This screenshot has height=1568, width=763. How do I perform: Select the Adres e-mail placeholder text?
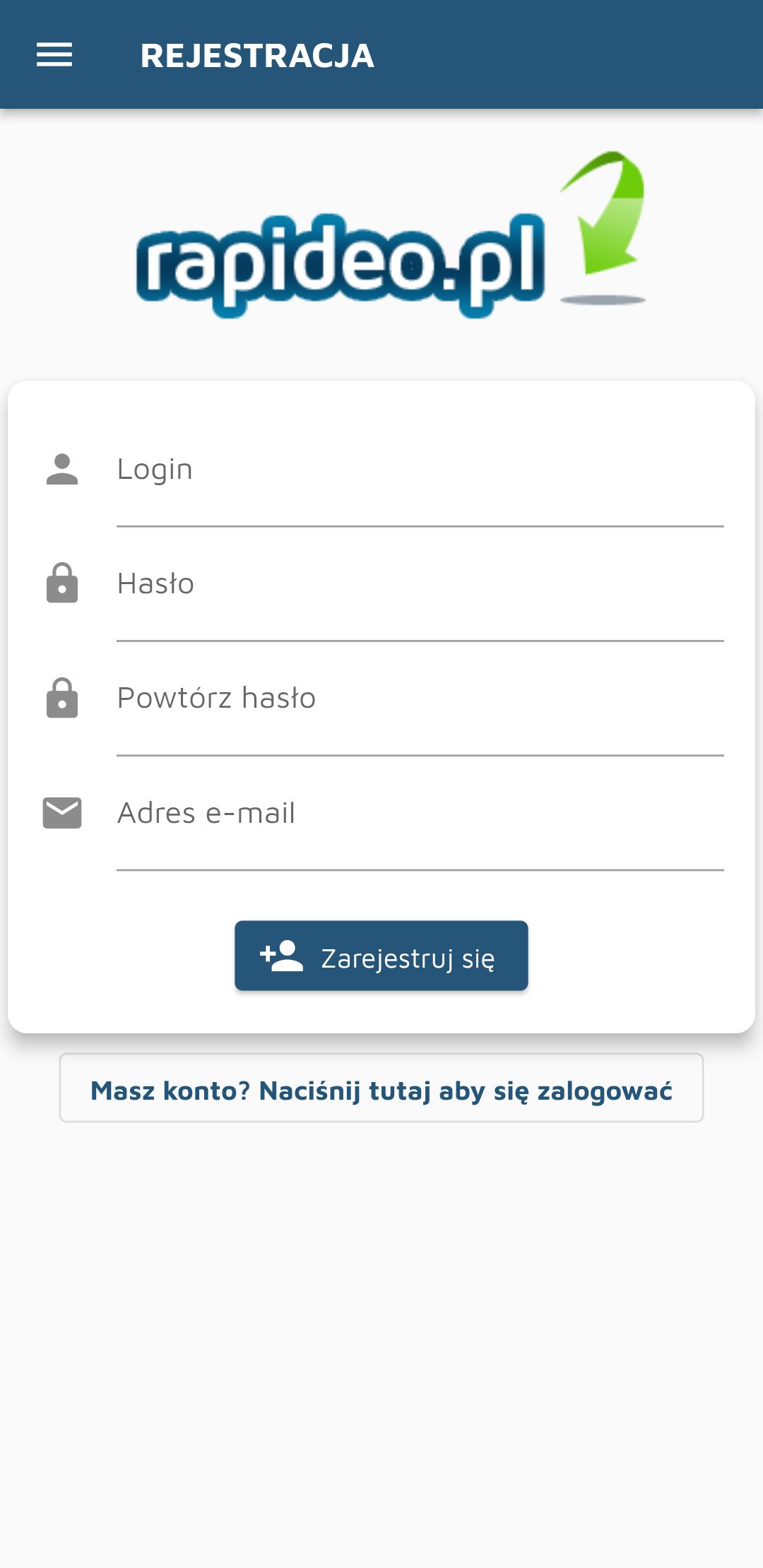[x=206, y=813]
